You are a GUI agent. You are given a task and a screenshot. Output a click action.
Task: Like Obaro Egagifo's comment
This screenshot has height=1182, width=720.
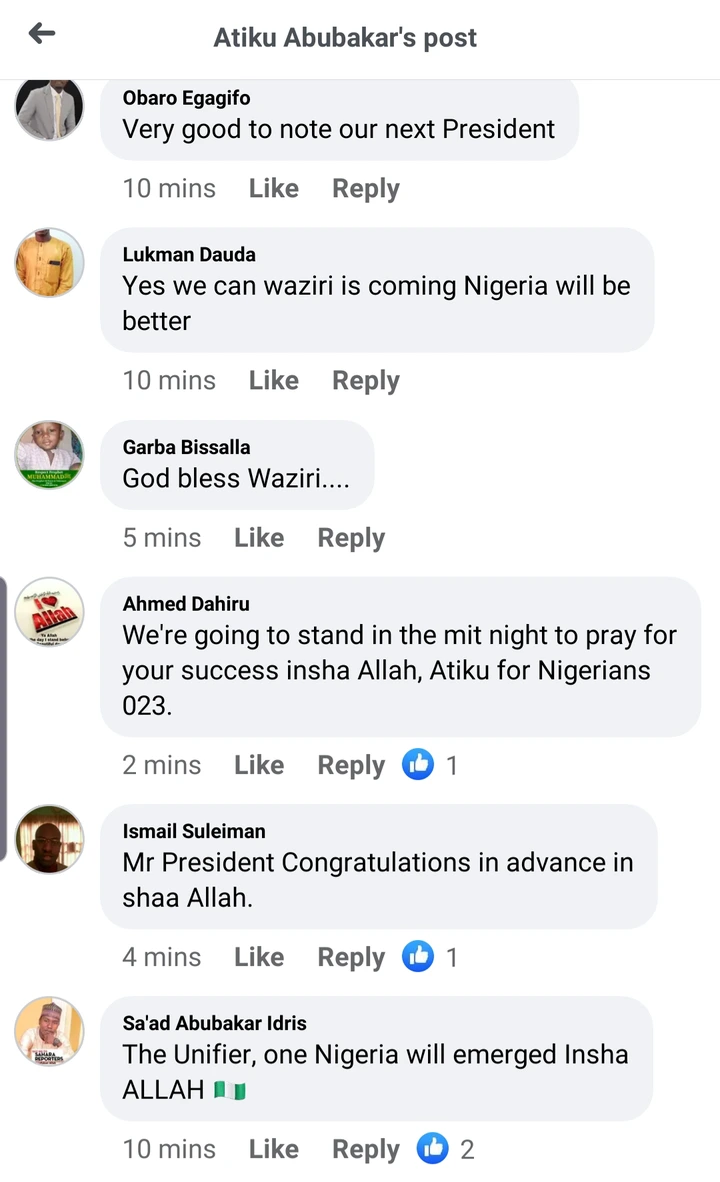274,188
